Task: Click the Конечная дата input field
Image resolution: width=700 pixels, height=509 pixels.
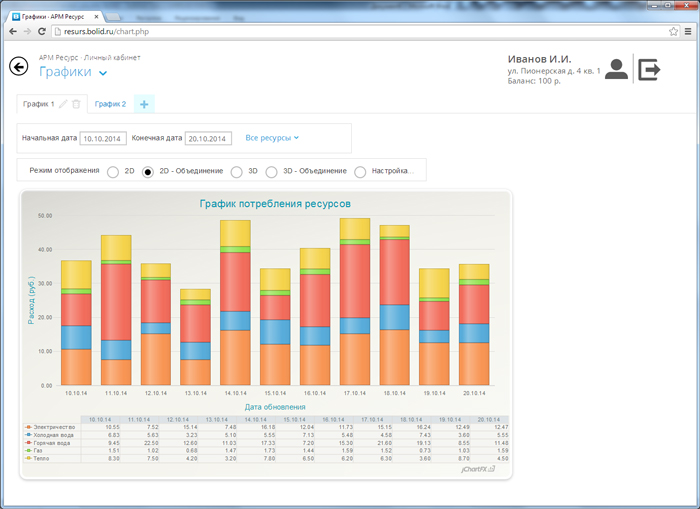Action: click(x=208, y=139)
